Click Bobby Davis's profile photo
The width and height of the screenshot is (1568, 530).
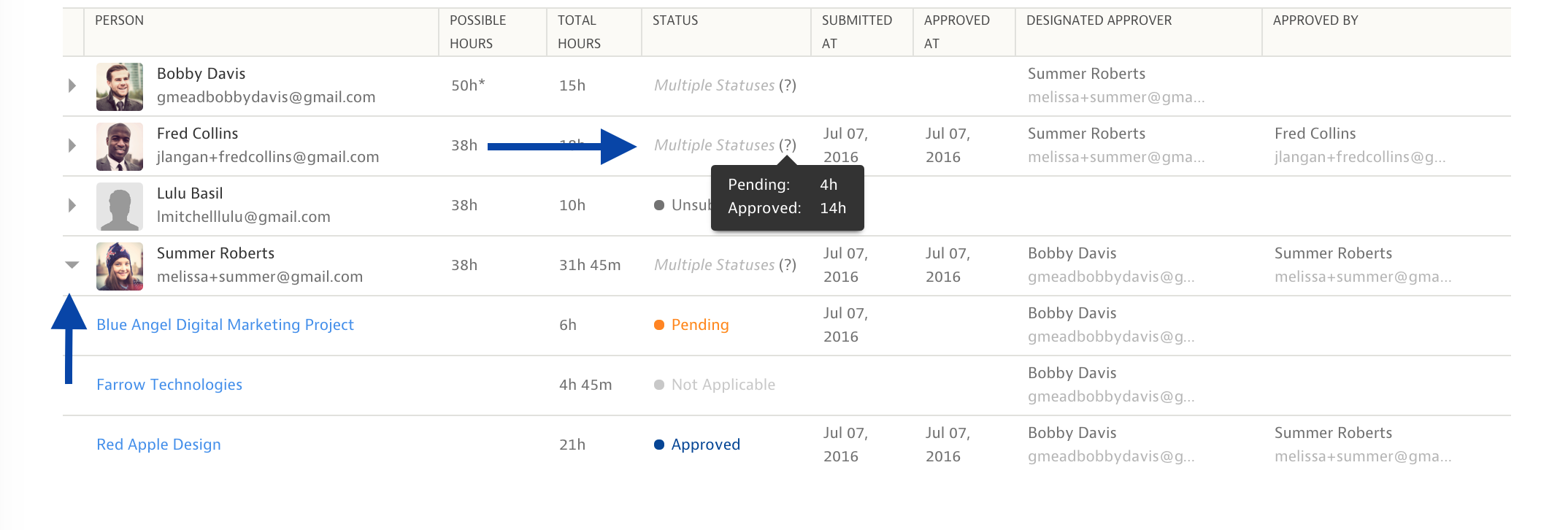pyautogui.click(x=120, y=87)
